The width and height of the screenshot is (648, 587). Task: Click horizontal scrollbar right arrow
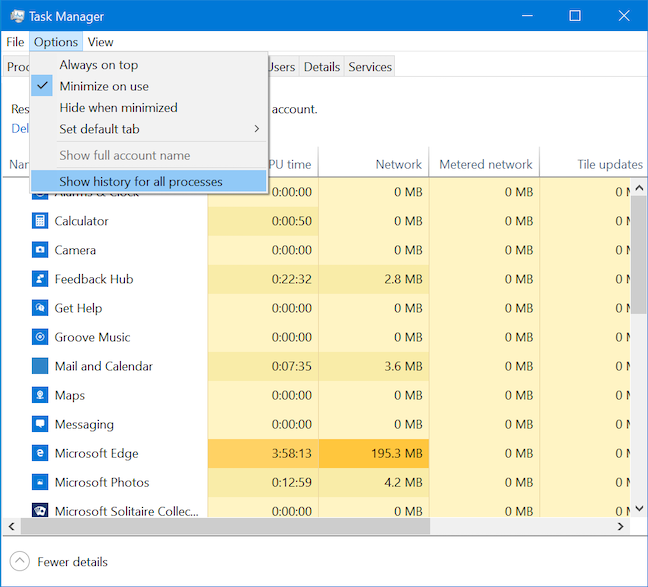pos(620,526)
